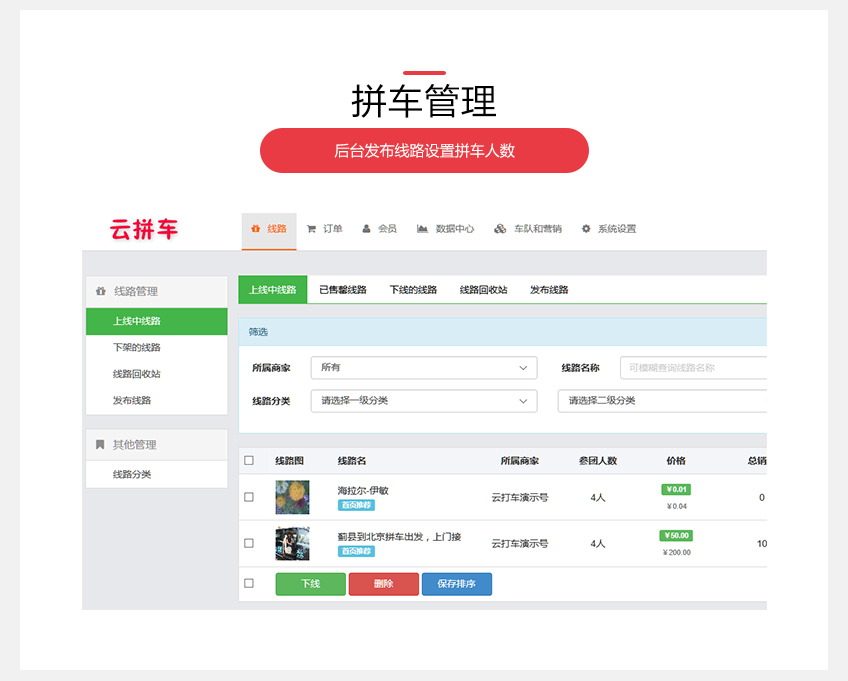848x681 pixels.
Task: Click the 线路名称 search input field
Action: (692, 368)
